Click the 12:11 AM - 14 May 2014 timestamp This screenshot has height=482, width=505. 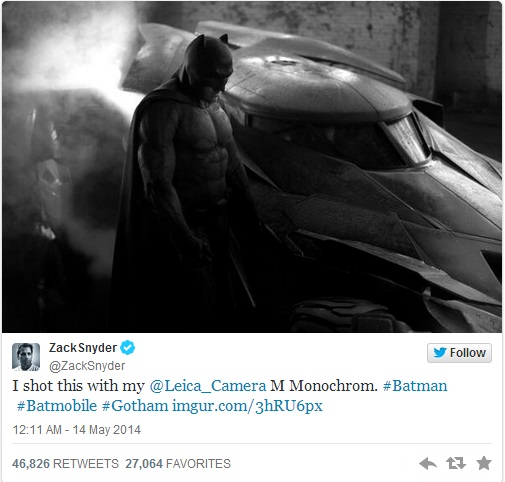point(77,430)
